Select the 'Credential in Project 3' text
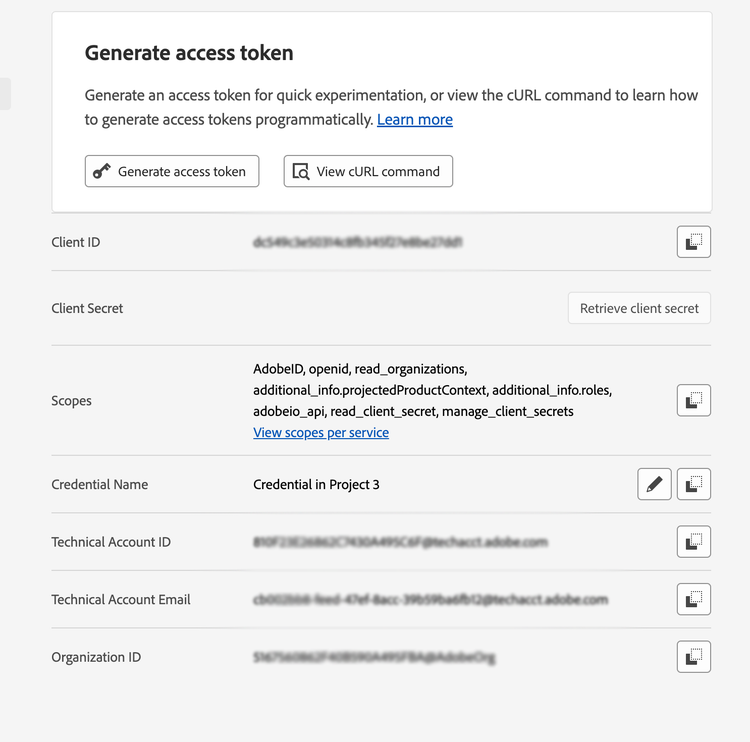 click(x=316, y=485)
